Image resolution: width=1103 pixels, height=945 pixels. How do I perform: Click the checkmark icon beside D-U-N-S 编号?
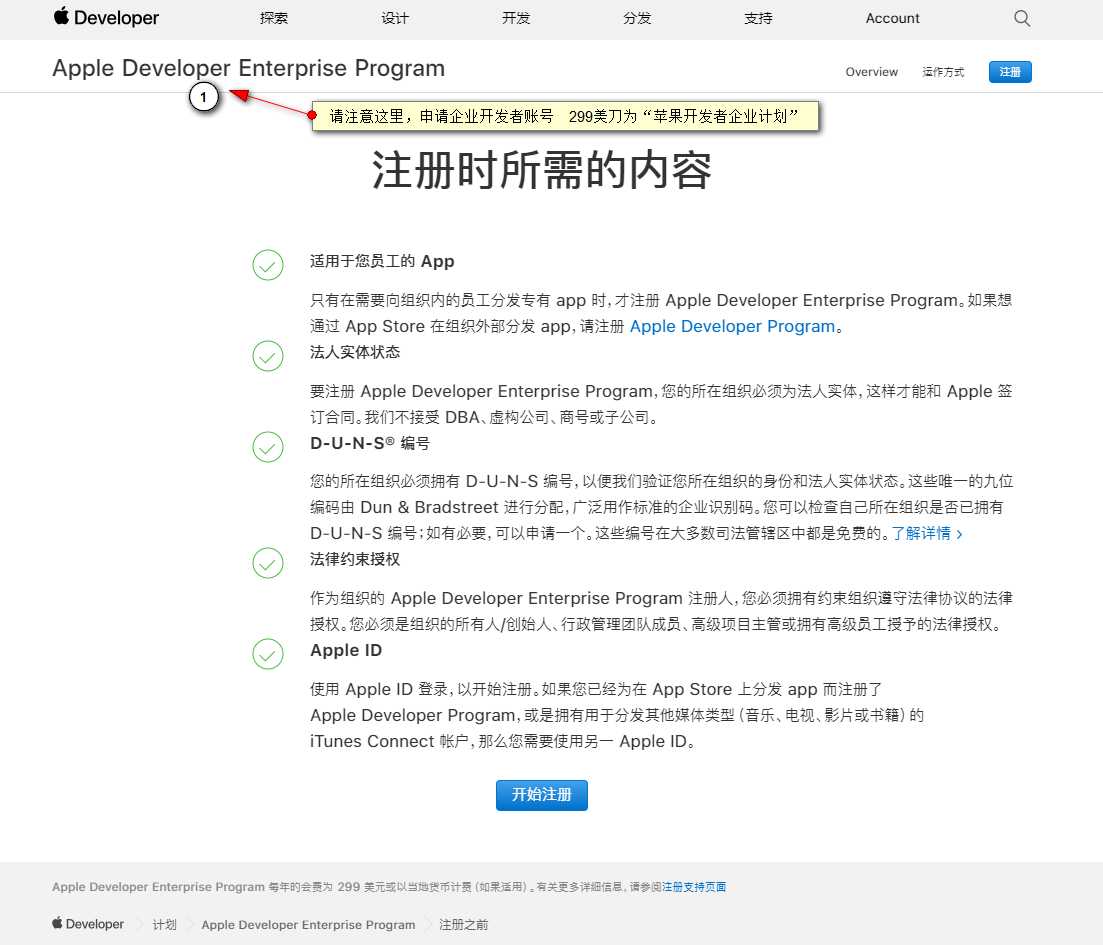click(268, 447)
